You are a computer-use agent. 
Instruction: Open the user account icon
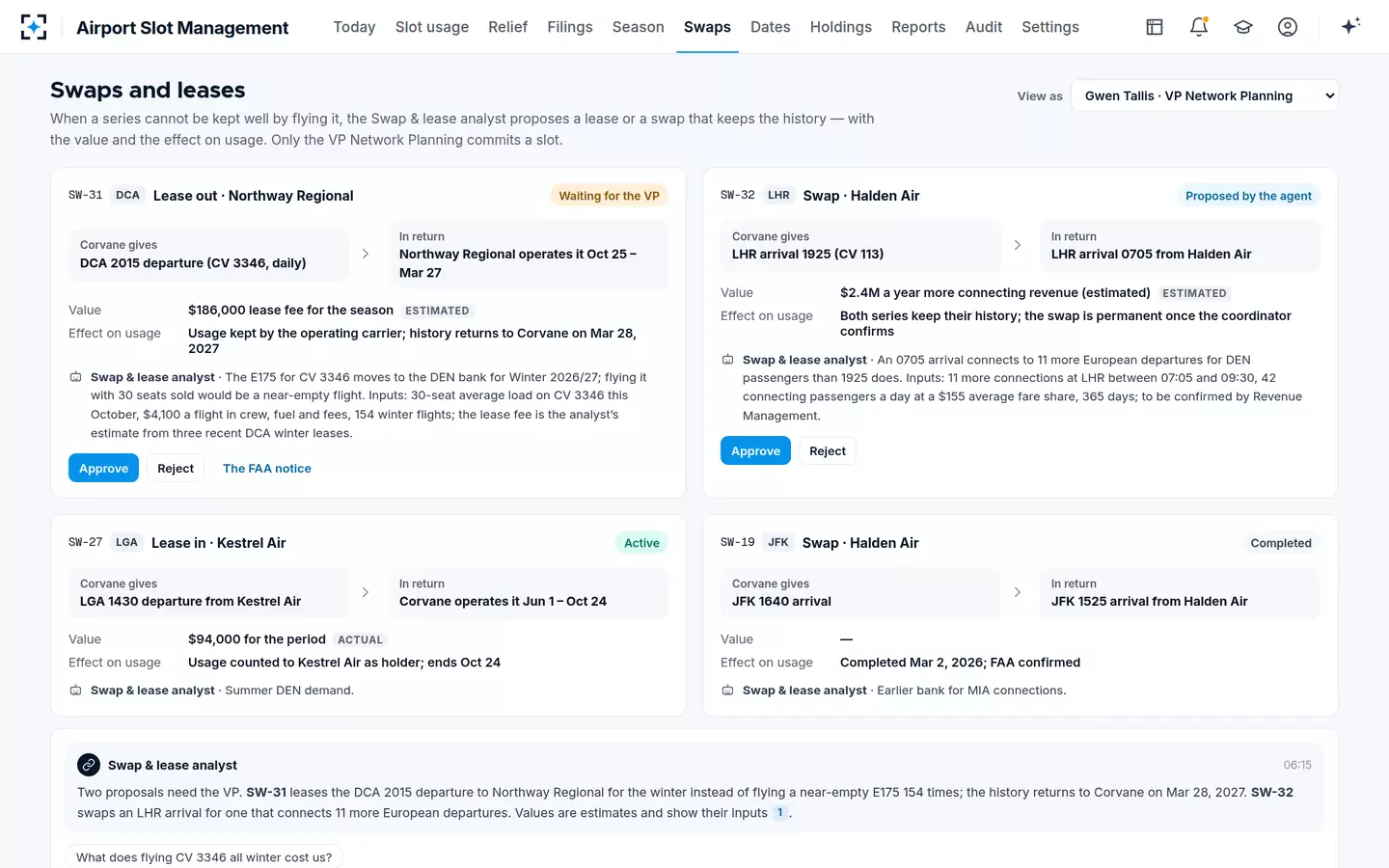(1288, 27)
